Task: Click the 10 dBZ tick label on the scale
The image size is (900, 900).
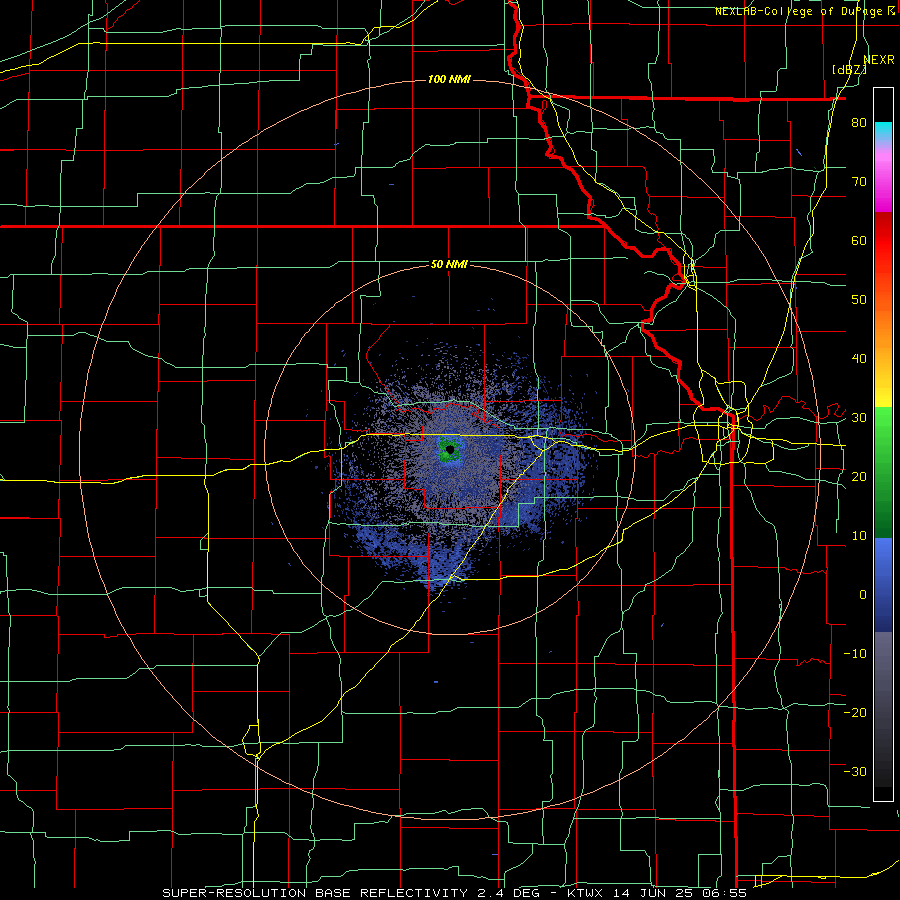Action: click(x=859, y=536)
